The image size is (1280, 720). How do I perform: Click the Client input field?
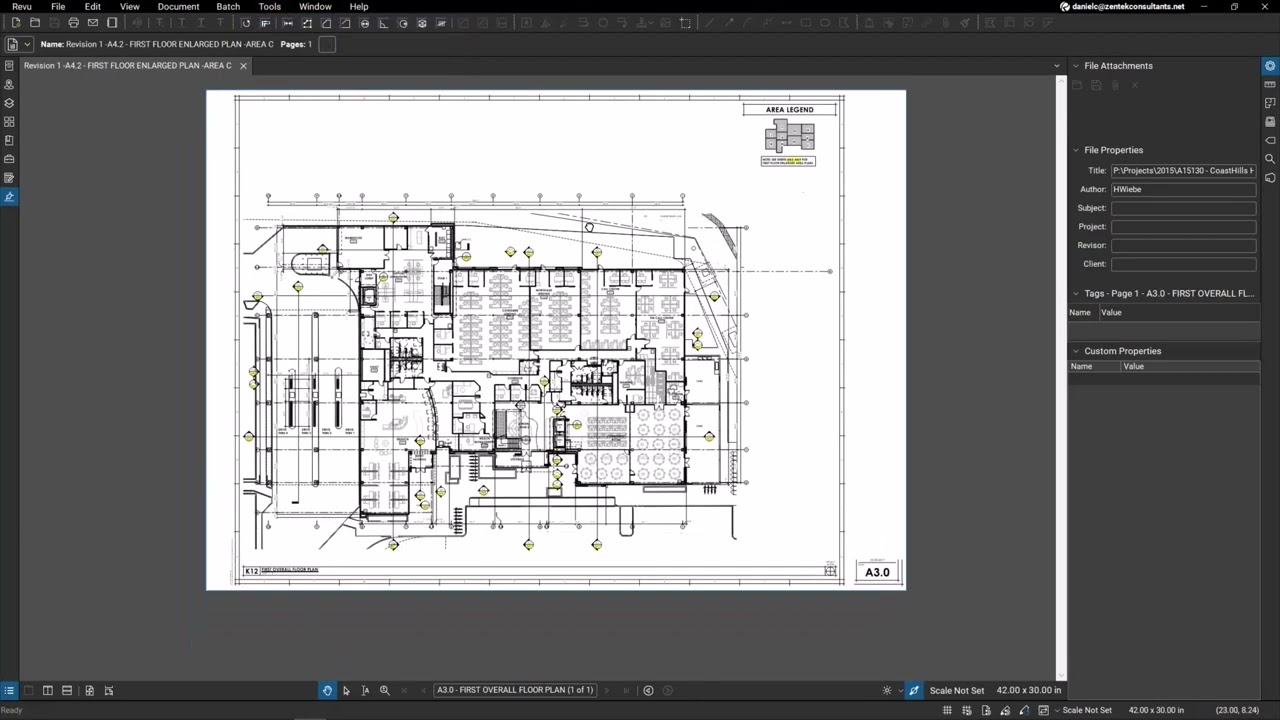click(1183, 264)
